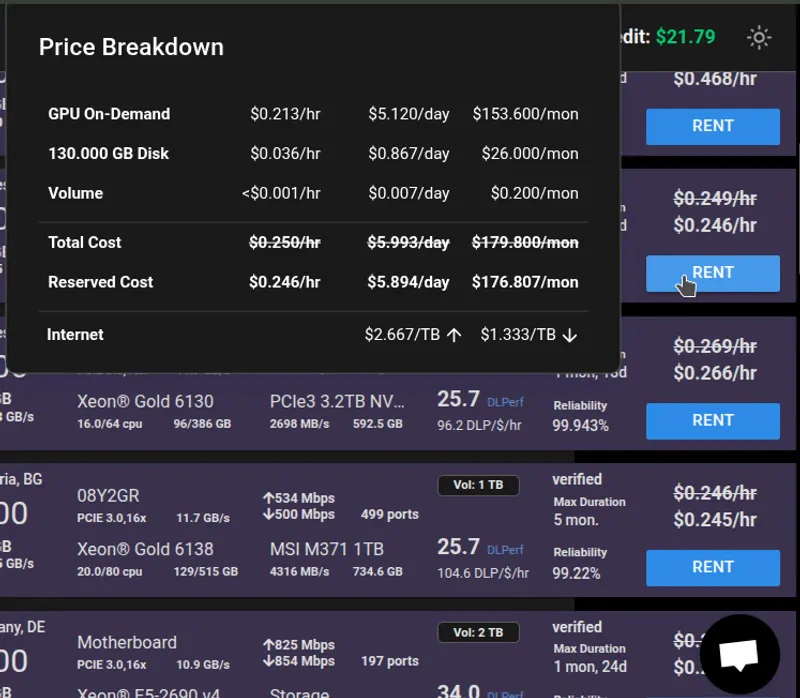
Task: Click the PCIe3 3.2TB NV... storage name
Action: tap(337, 402)
